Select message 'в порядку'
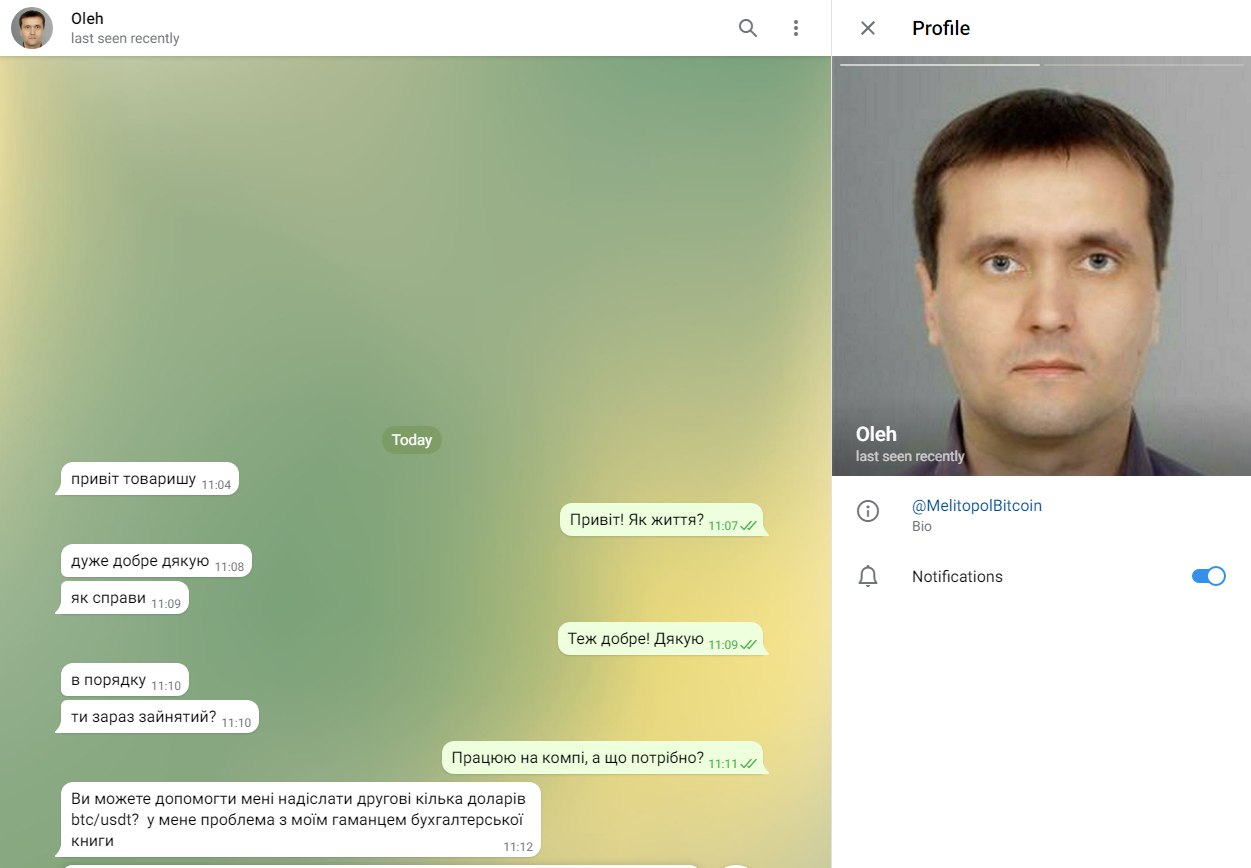Screen dimensions: 1251x868 pos(125,680)
